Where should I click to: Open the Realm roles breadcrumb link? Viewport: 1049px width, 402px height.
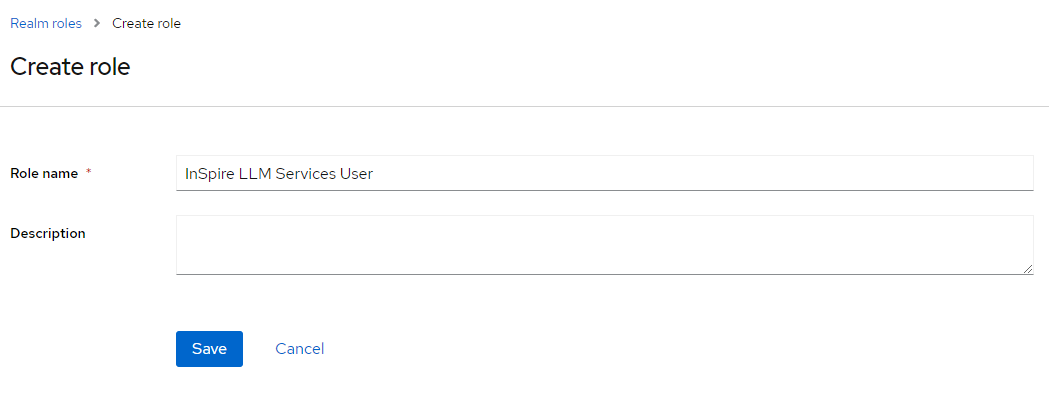click(45, 23)
